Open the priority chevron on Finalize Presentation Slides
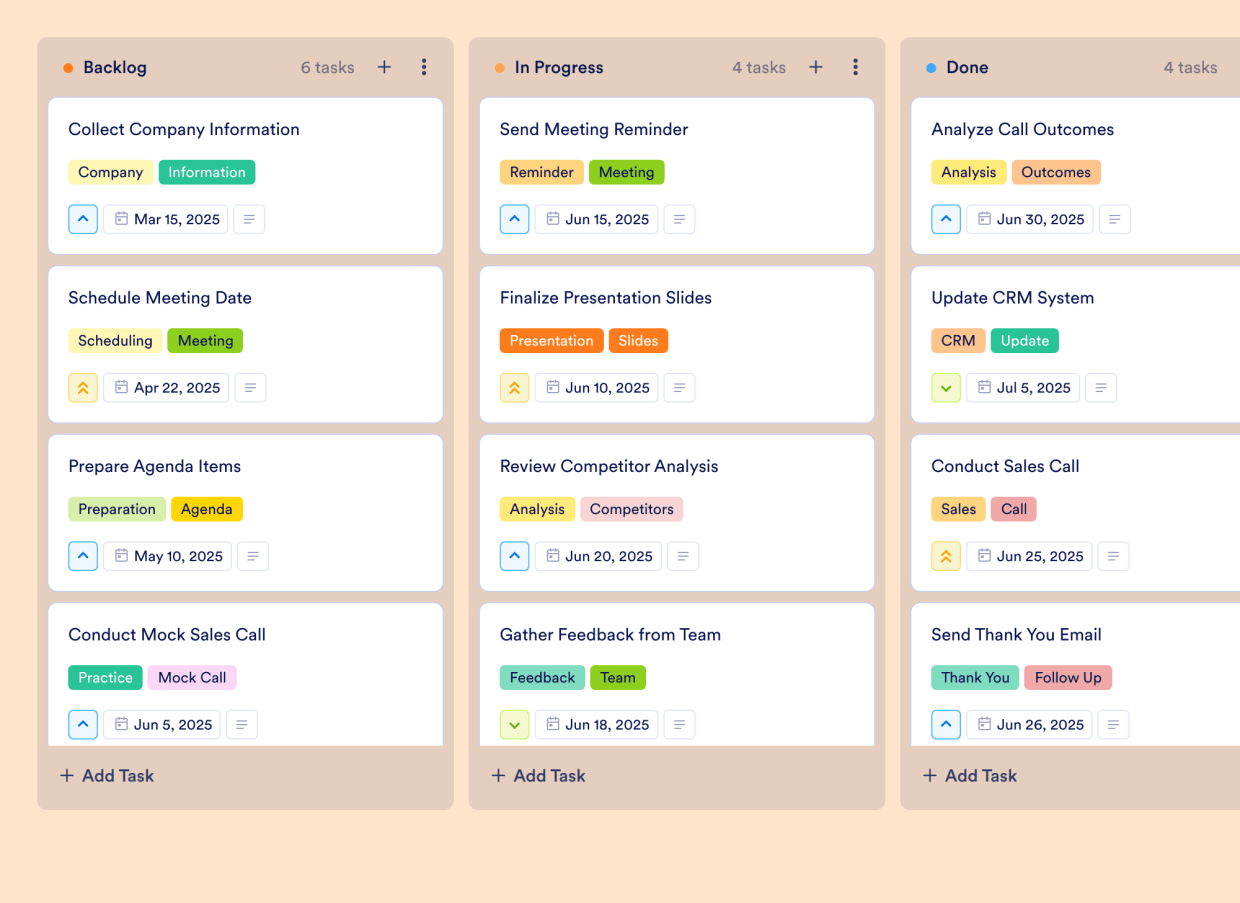Image resolution: width=1240 pixels, height=903 pixels. [514, 388]
